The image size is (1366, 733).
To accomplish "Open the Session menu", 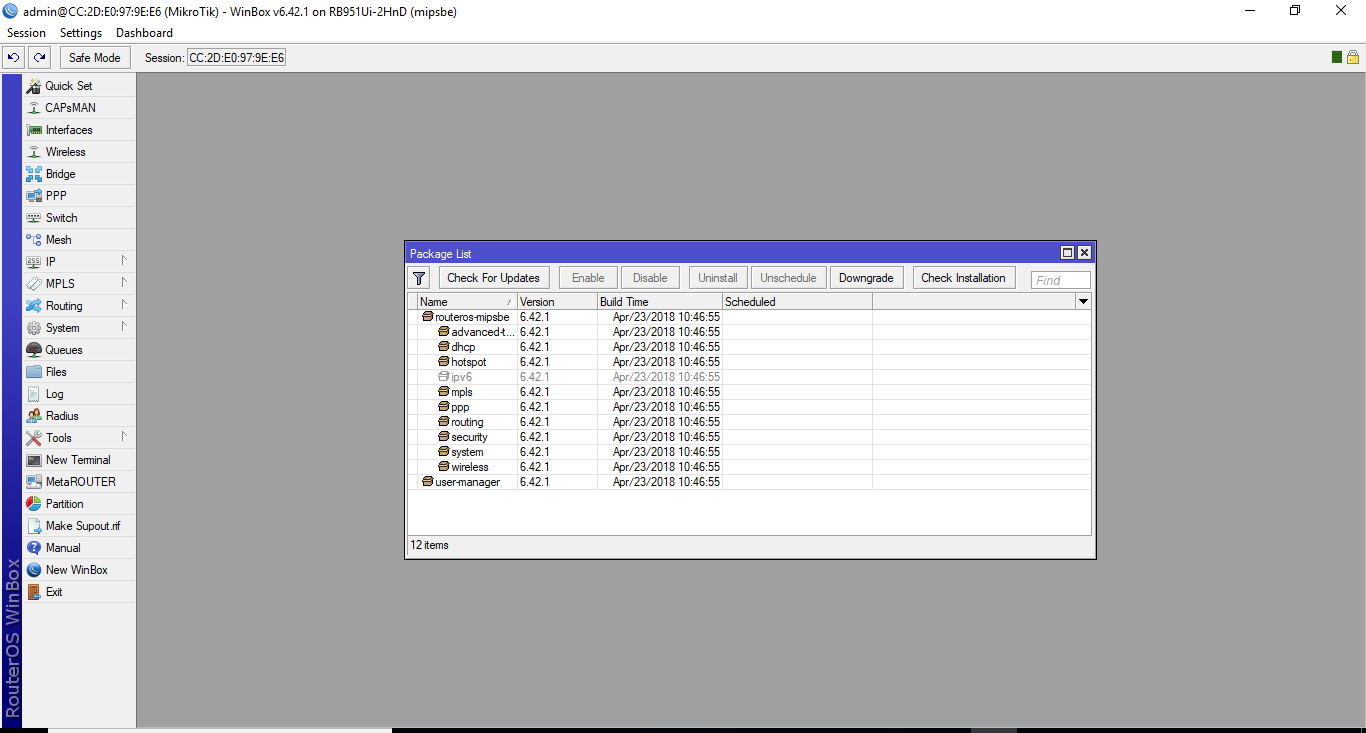I will 26,33.
